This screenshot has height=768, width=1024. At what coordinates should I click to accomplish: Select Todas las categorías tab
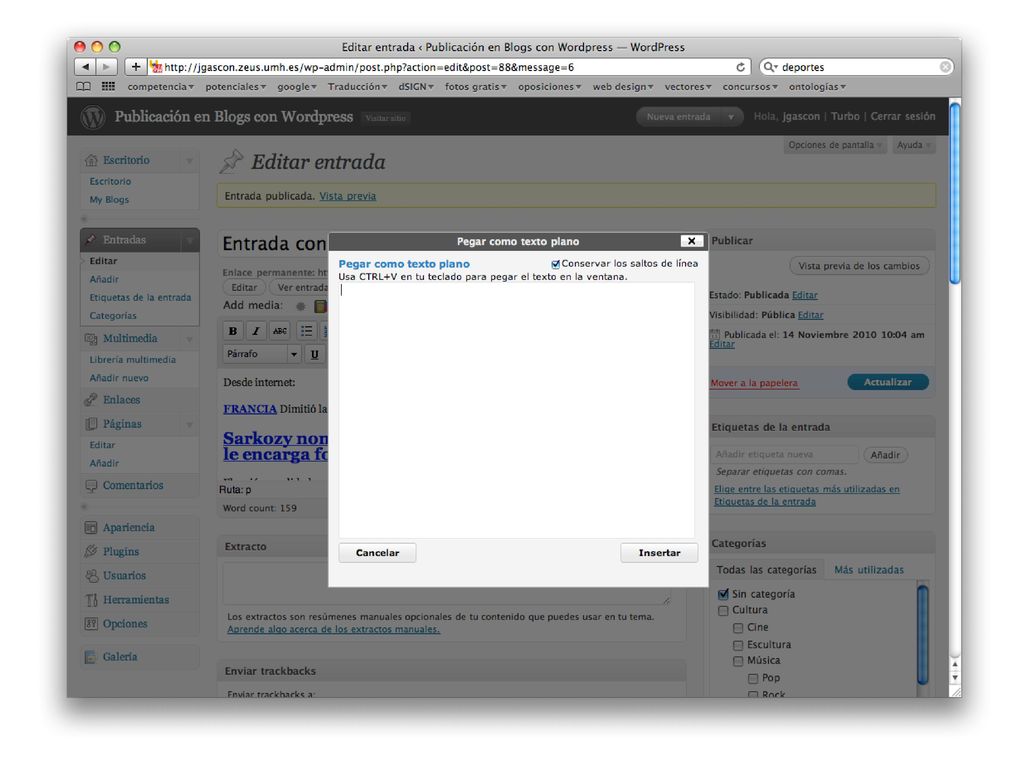point(766,570)
